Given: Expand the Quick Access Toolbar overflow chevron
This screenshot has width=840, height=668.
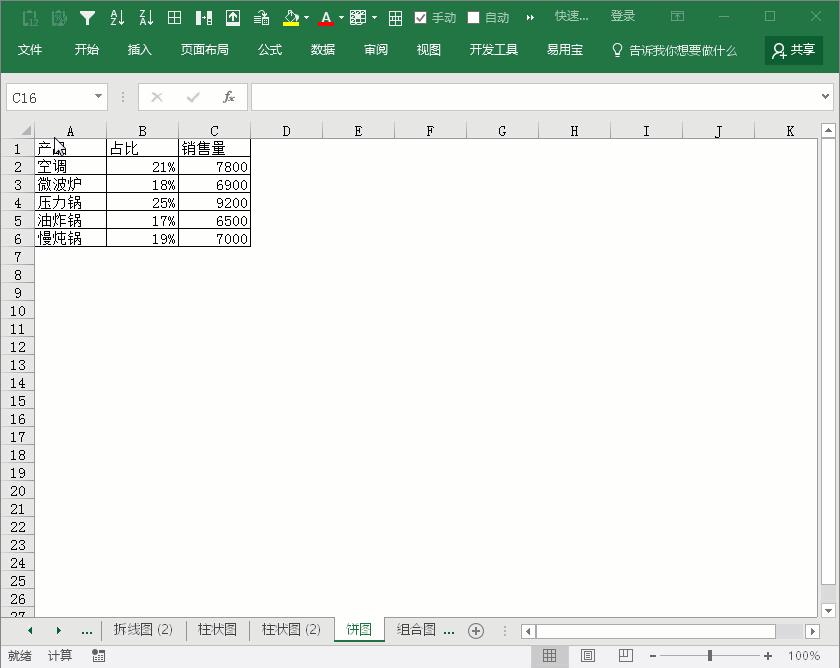Looking at the screenshot, I should click(x=530, y=16).
